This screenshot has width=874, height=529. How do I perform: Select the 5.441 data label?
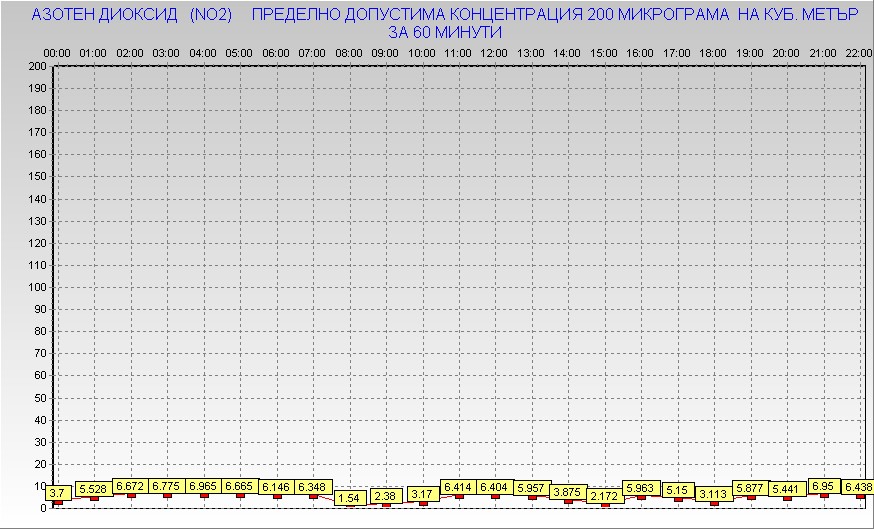pos(787,489)
